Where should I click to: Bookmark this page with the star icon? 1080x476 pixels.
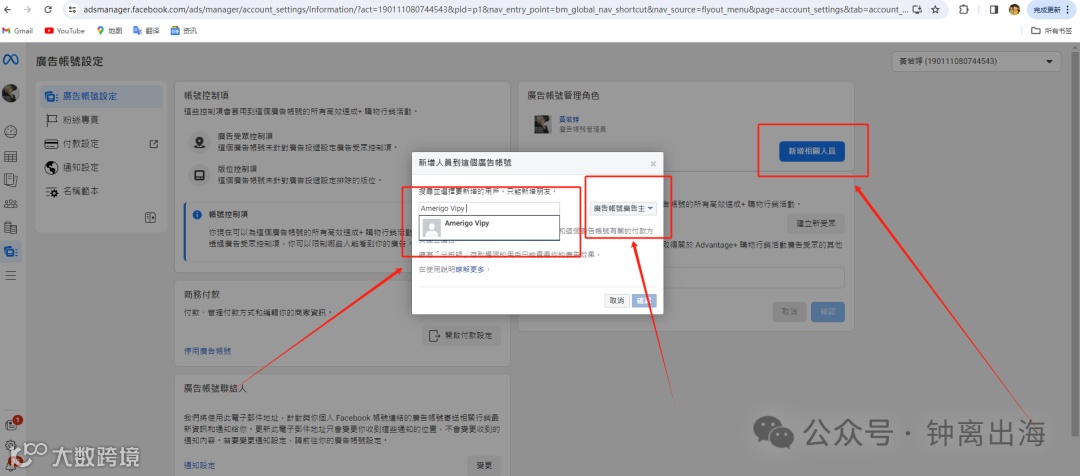click(935, 10)
